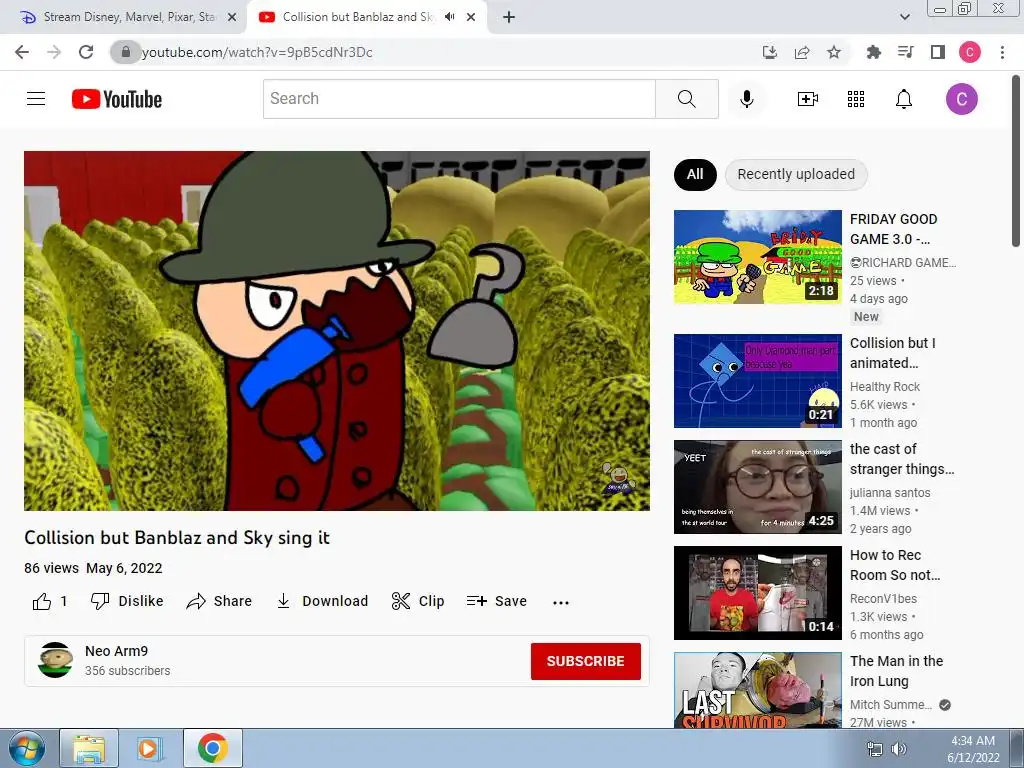Reload the current page
1024x768 pixels.
(x=86, y=52)
